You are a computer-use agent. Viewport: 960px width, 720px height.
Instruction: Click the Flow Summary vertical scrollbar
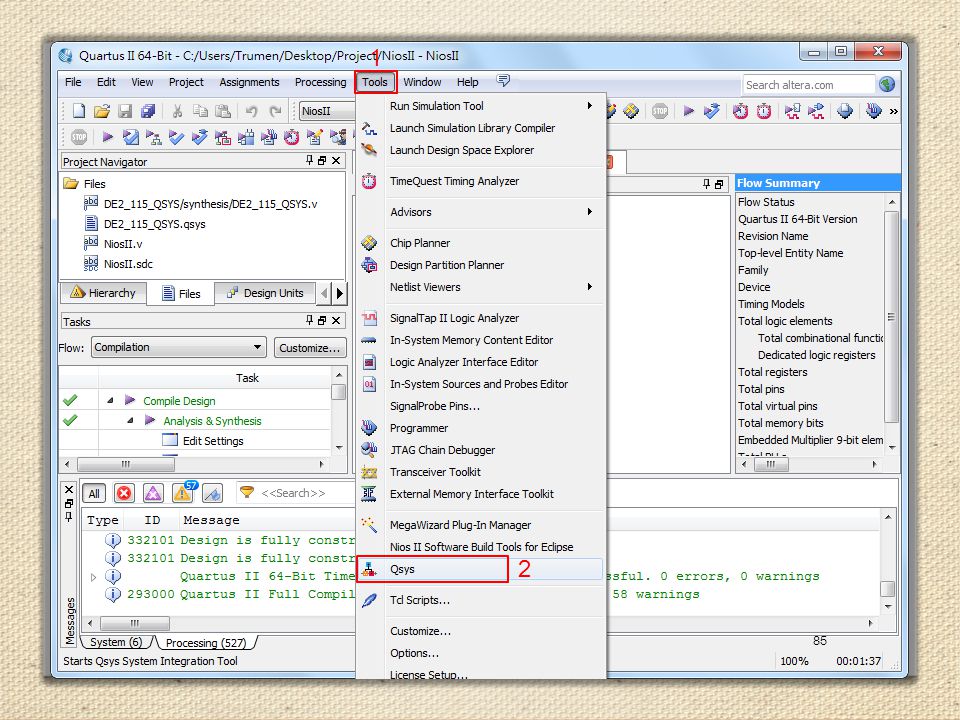pos(892,318)
